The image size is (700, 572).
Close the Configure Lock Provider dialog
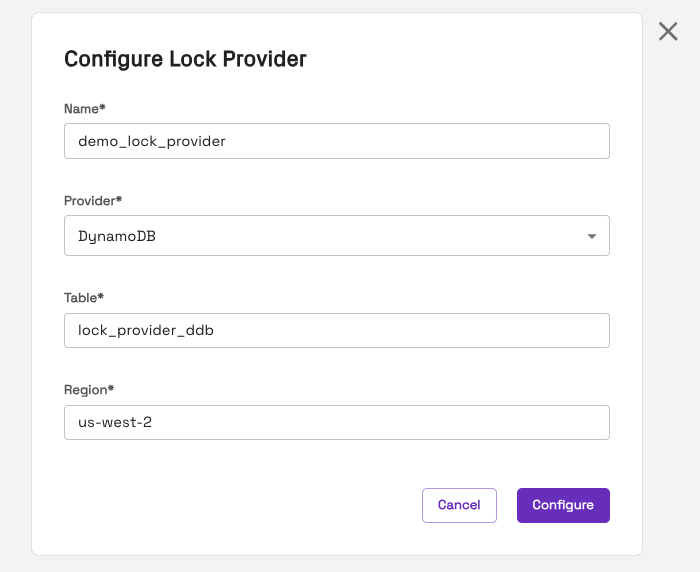coord(668,31)
